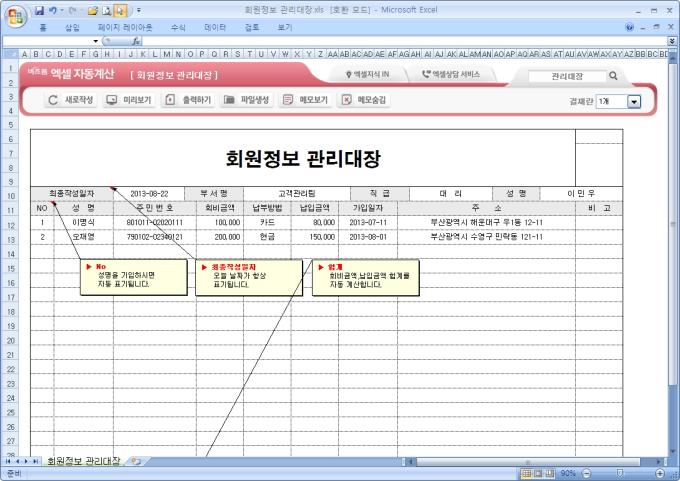Click the Print Preview icon in quick access
The width and height of the screenshot is (680, 481).
107,11
